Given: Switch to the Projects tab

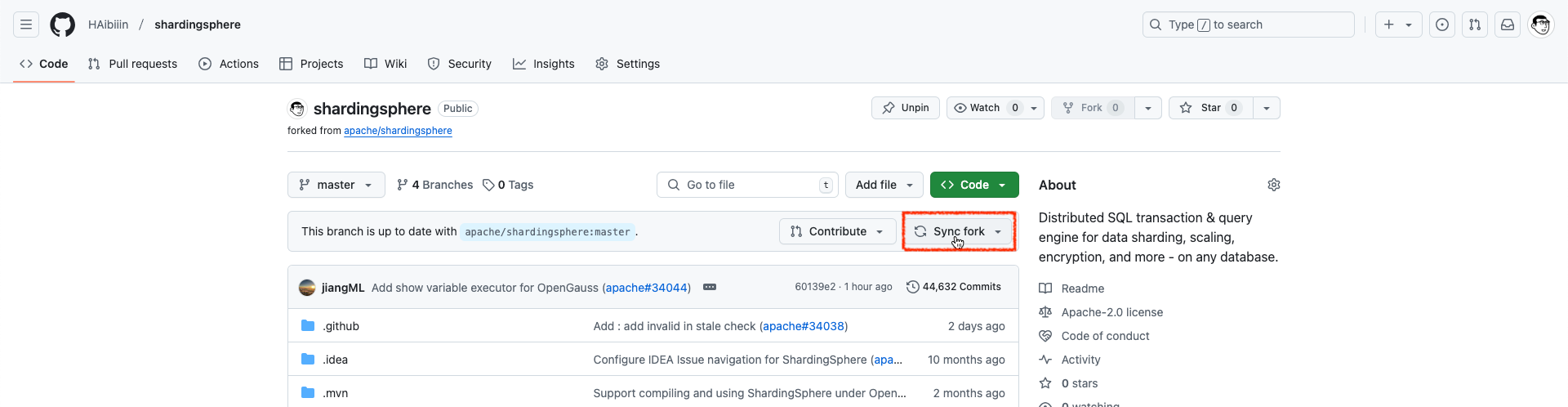Looking at the screenshot, I should [311, 64].
